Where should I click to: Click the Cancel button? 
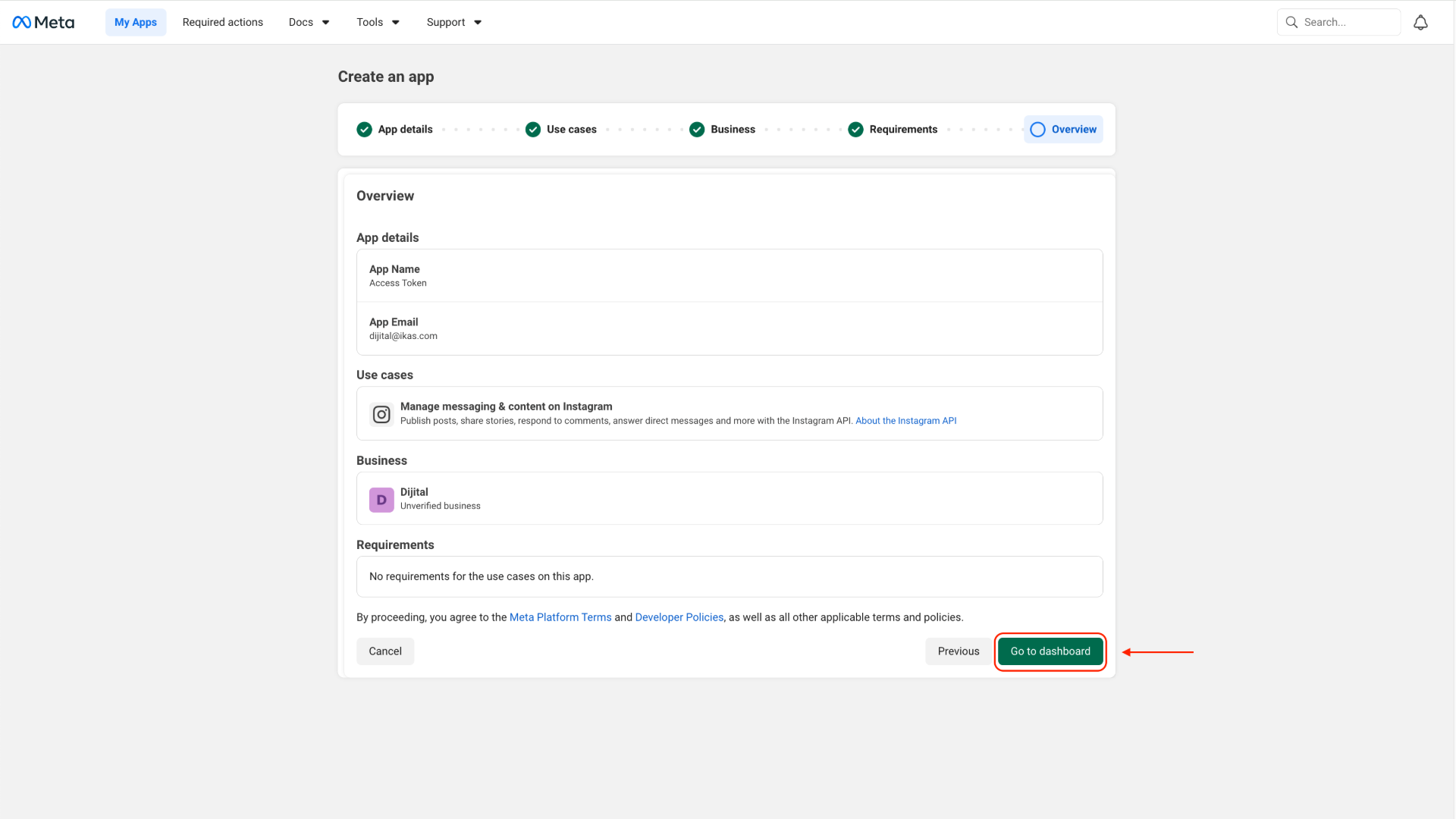click(x=385, y=651)
